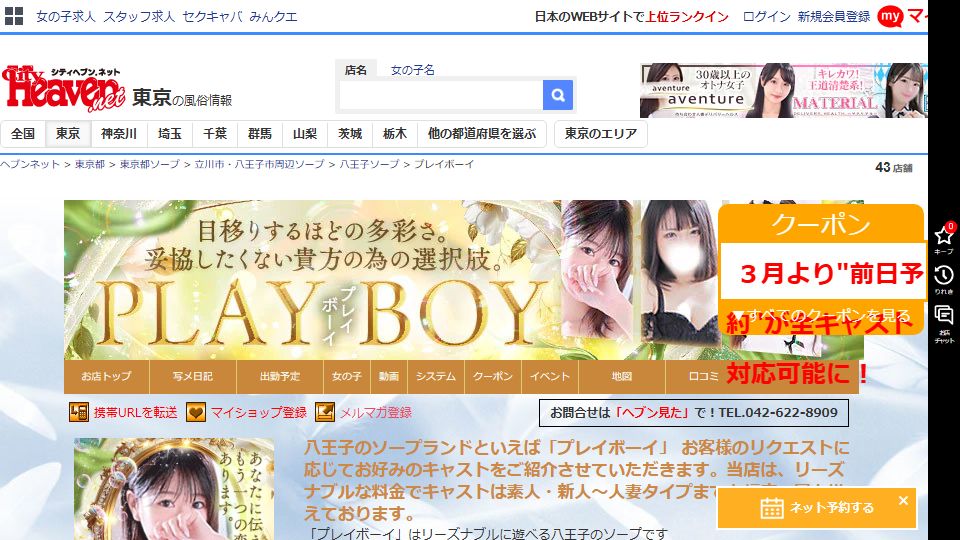
Task: Click 携帯URLを転送 link
Action: [x=135, y=413]
